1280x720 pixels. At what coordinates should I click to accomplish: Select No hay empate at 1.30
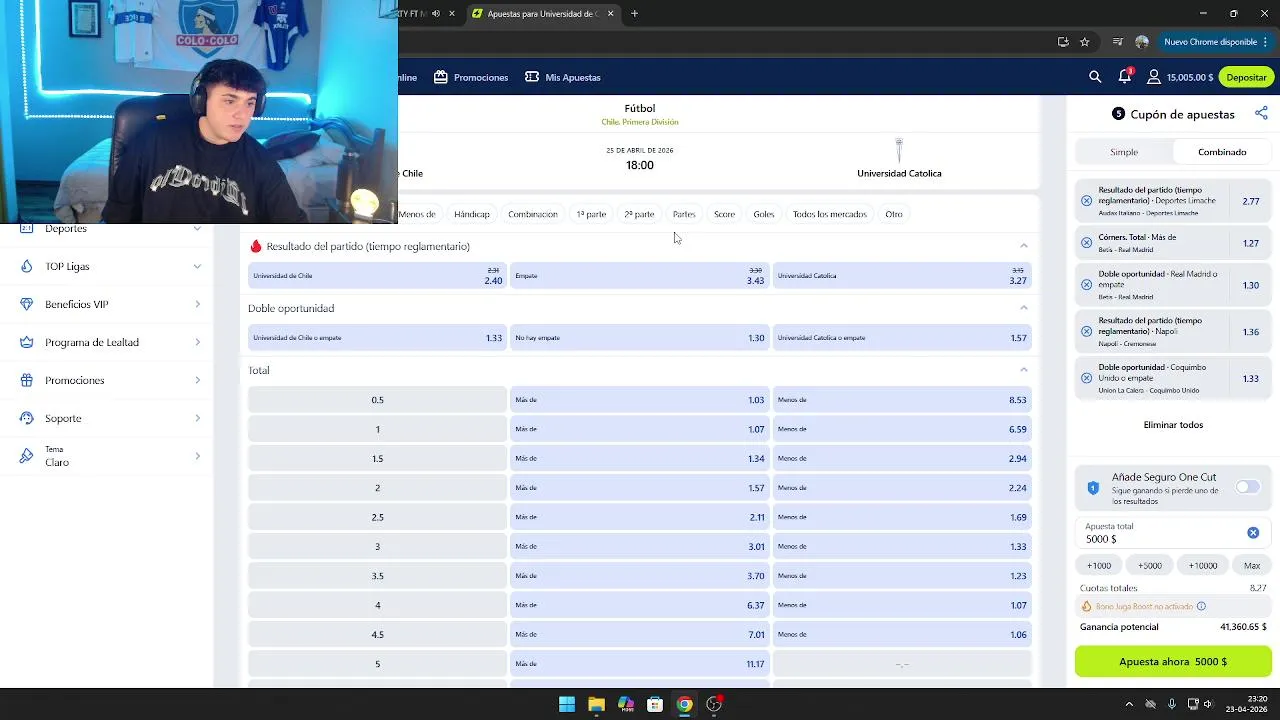coord(640,338)
